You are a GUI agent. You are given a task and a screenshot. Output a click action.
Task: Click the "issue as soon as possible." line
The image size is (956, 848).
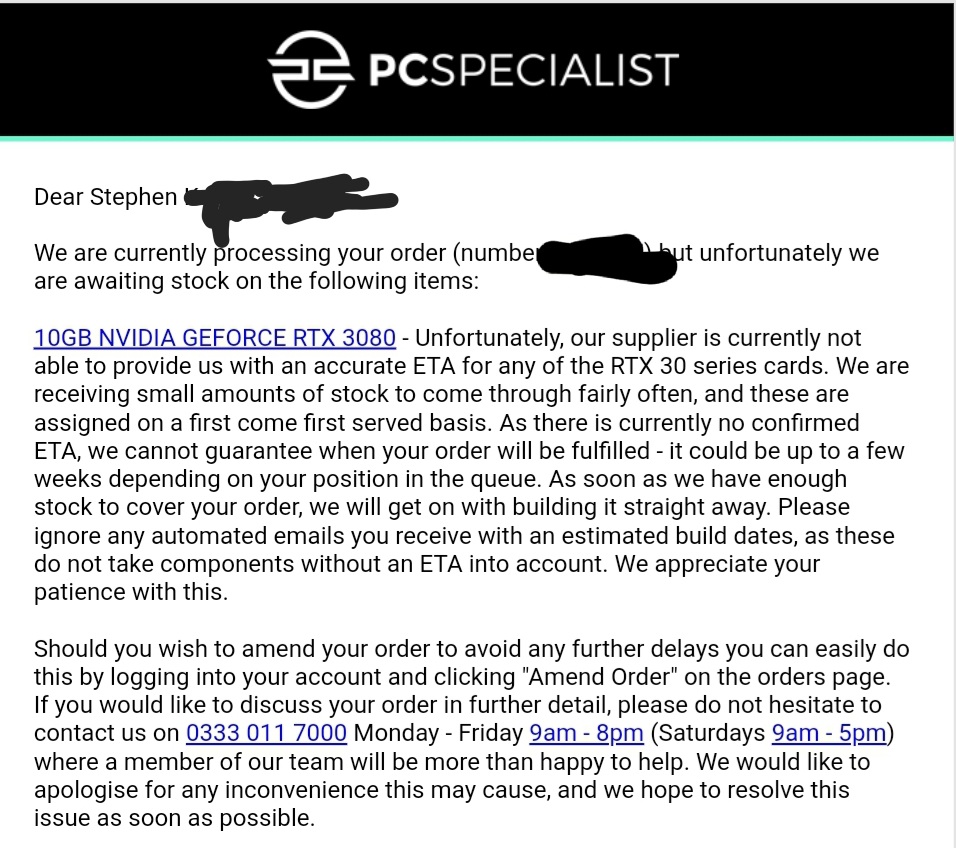[174, 818]
